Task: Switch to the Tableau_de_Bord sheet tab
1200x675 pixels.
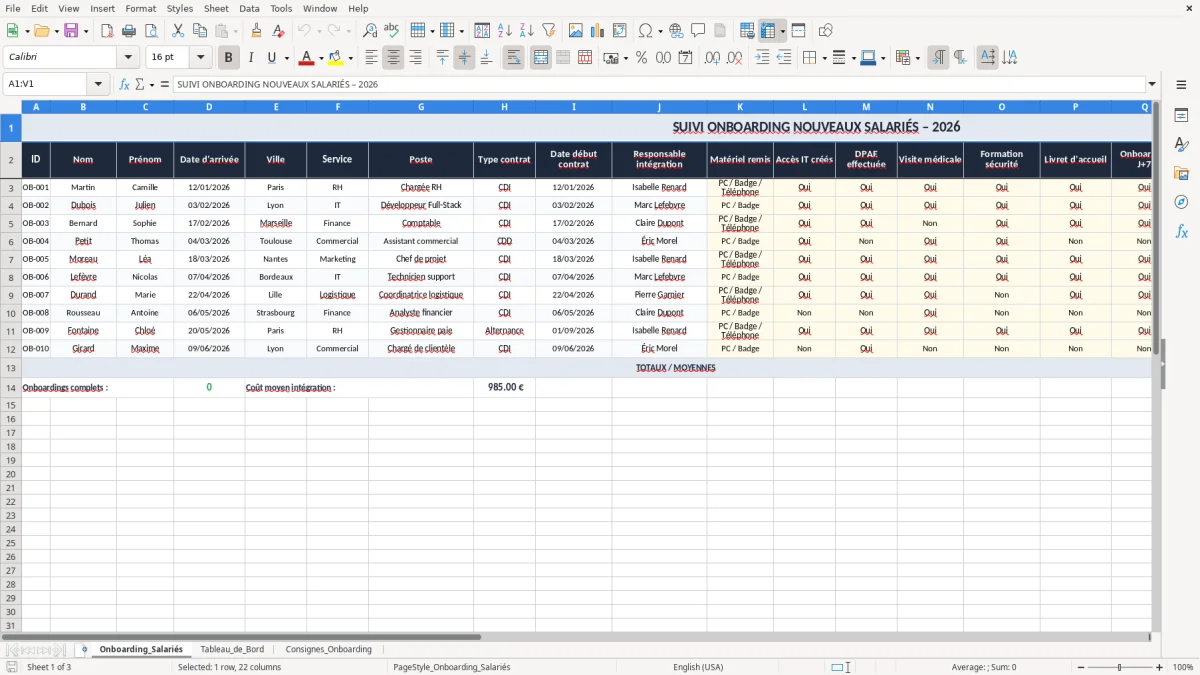Action: [232, 649]
